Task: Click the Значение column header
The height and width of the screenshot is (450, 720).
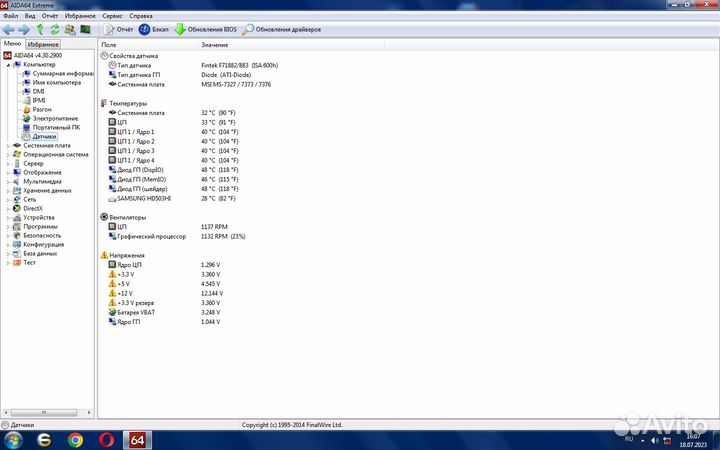Action: [292, 45]
